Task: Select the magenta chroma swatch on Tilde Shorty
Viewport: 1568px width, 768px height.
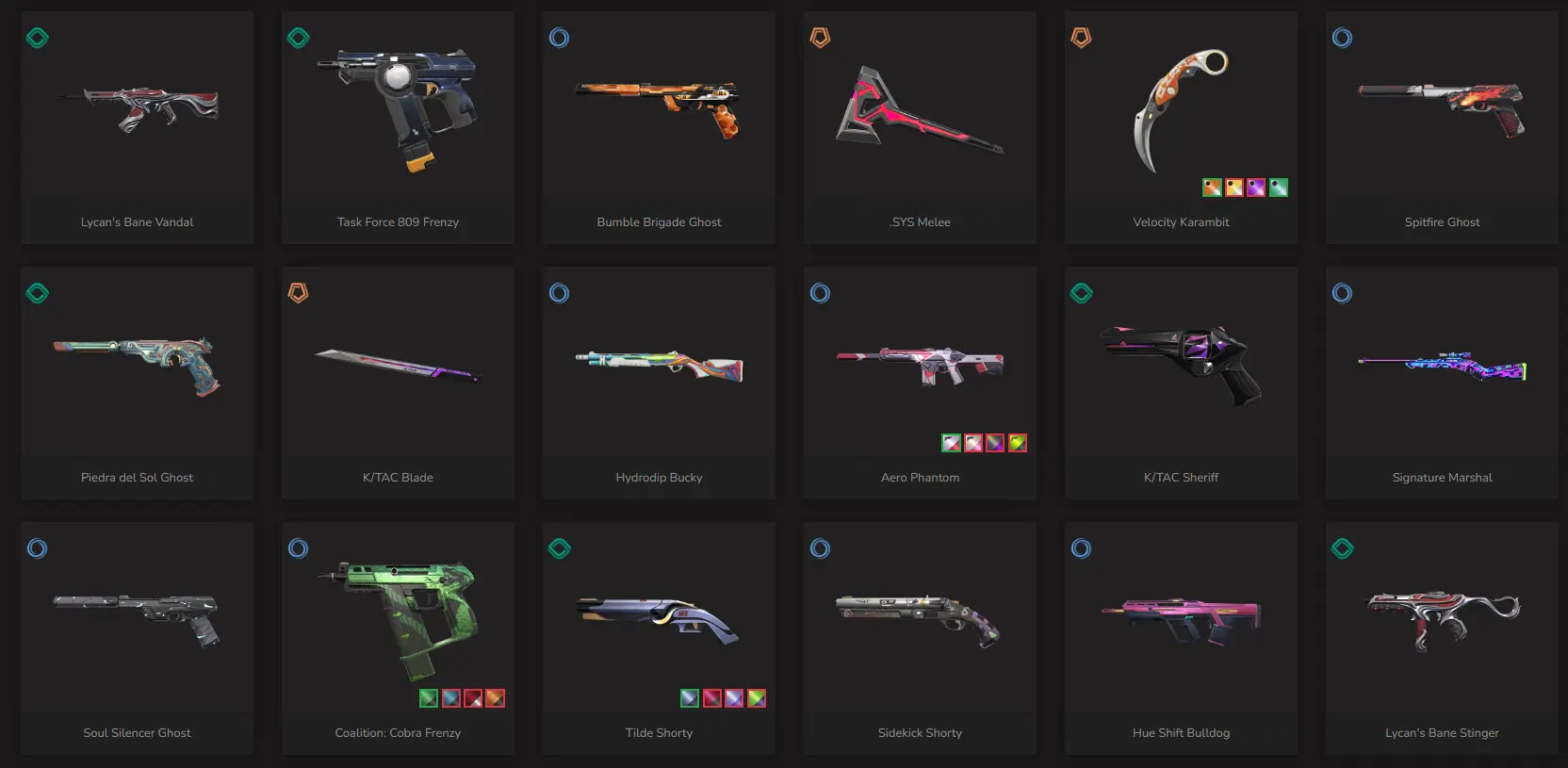Action: pos(712,698)
